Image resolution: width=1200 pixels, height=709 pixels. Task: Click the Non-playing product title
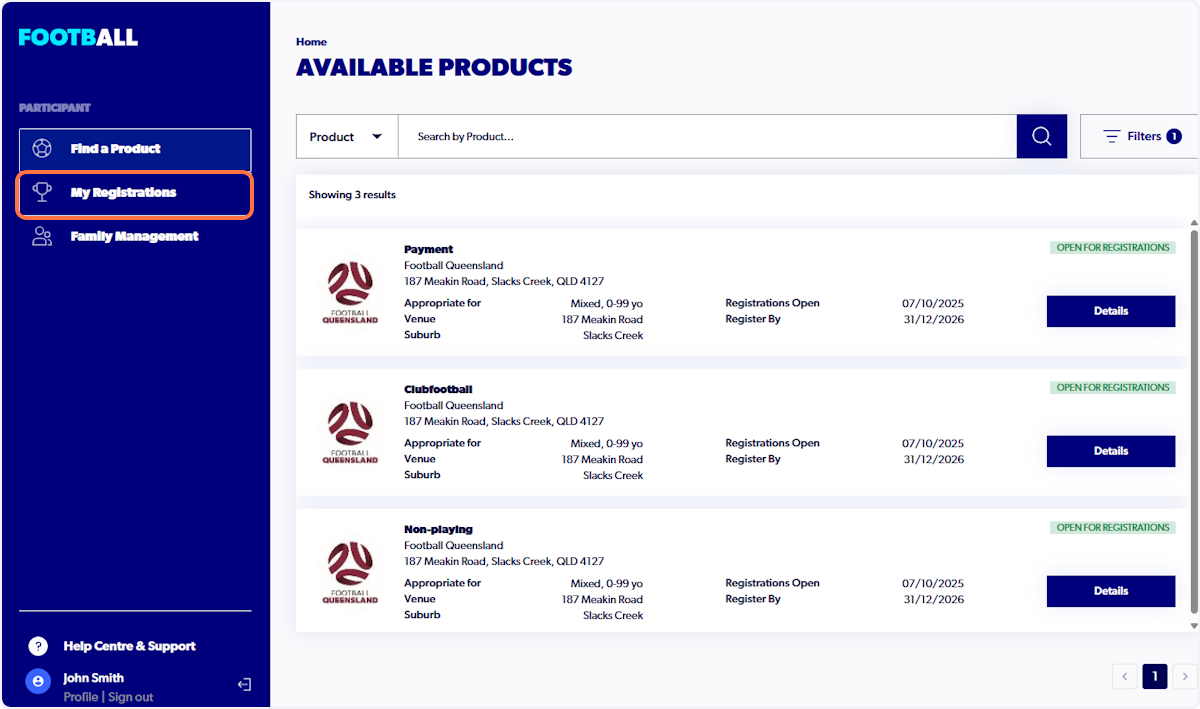pyautogui.click(x=438, y=529)
